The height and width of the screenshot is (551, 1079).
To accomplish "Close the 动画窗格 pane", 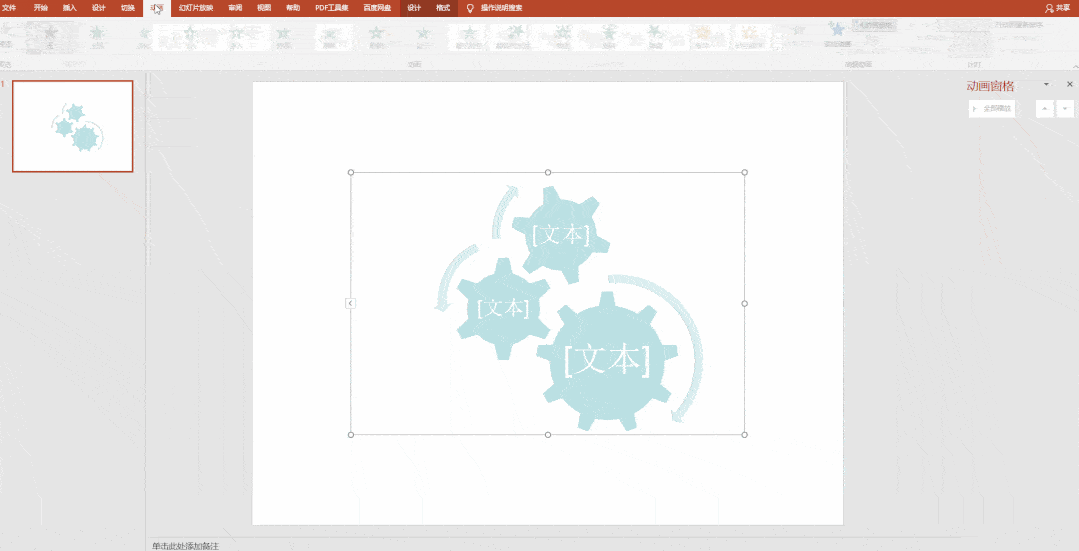I will click(1069, 84).
